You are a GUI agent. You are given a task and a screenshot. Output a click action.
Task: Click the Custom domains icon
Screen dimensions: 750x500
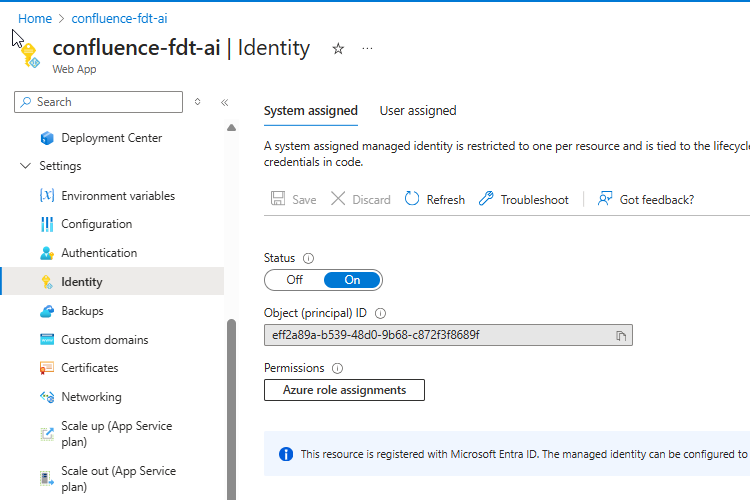(47, 340)
